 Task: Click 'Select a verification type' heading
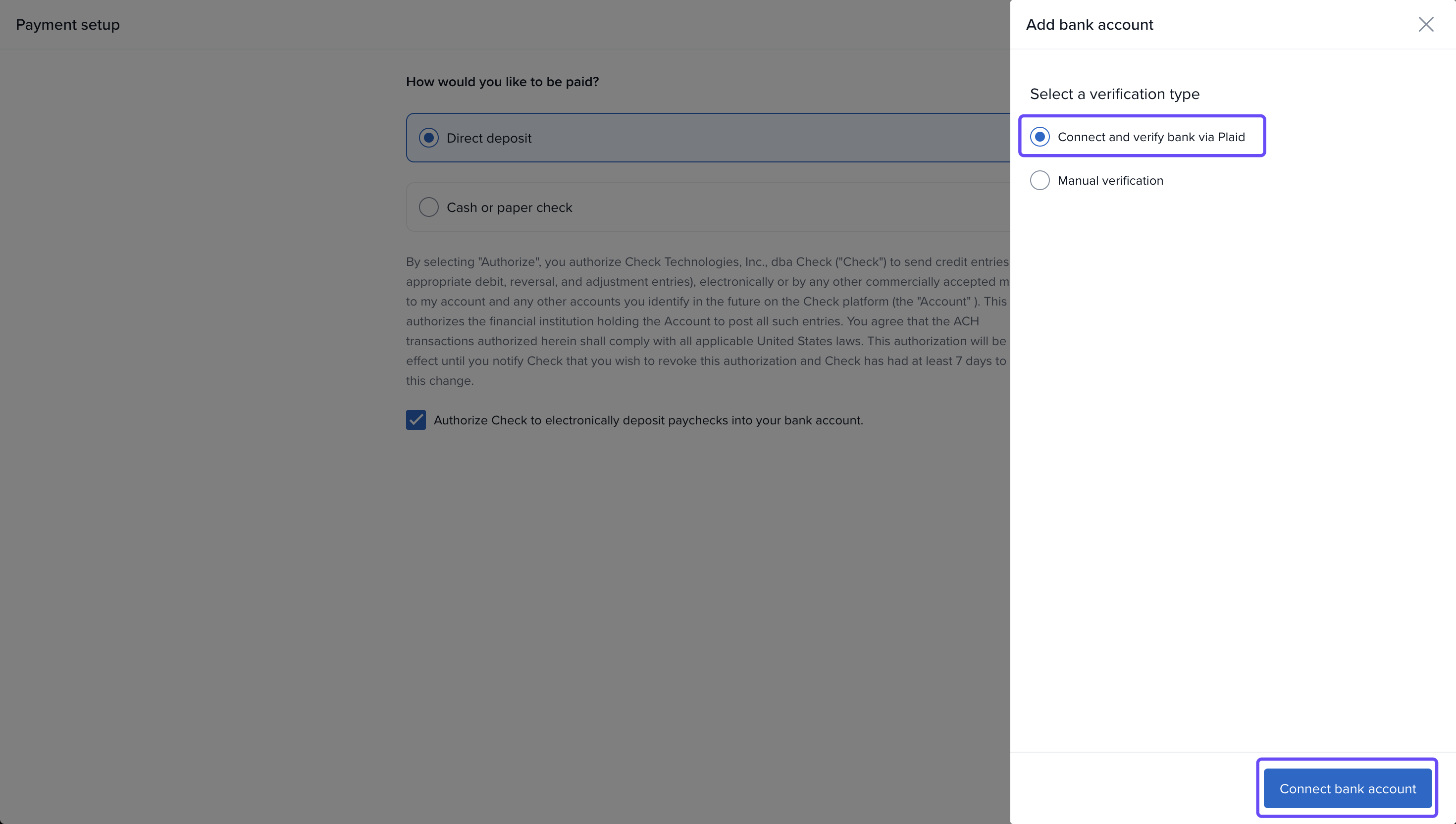[x=1114, y=94]
